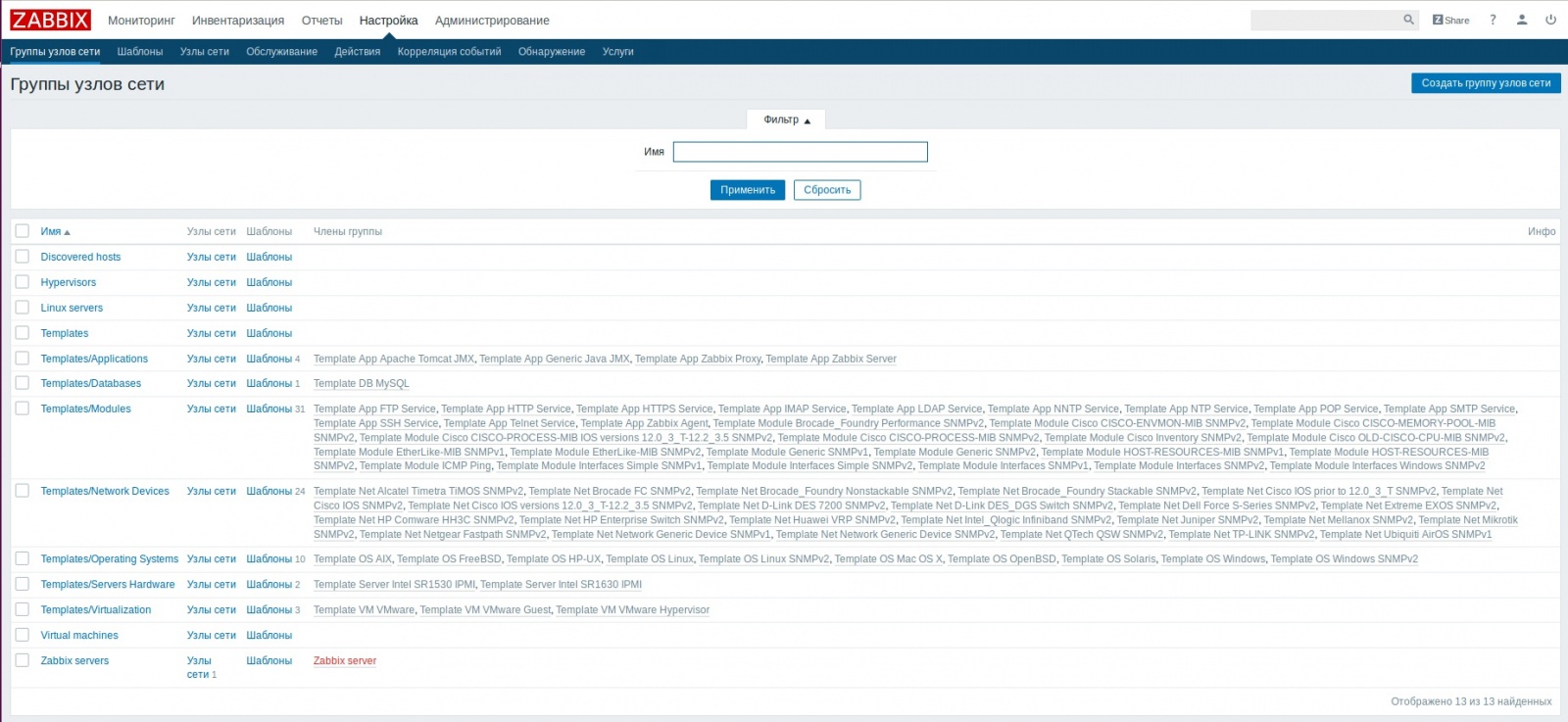The width and height of the screenshot is (1568, 722).
Task: Open the Virtual machines group
Action: click(x=79, y=635)
